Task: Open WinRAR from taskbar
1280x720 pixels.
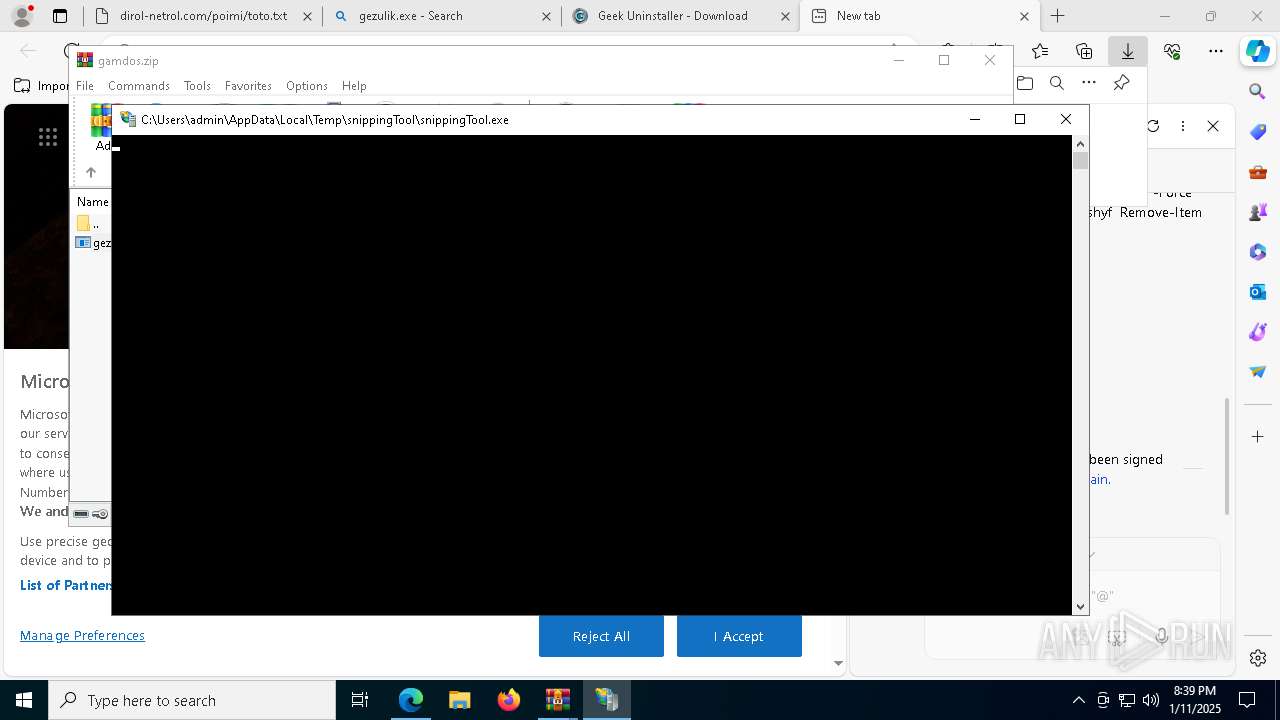Action: coord(558,700)
